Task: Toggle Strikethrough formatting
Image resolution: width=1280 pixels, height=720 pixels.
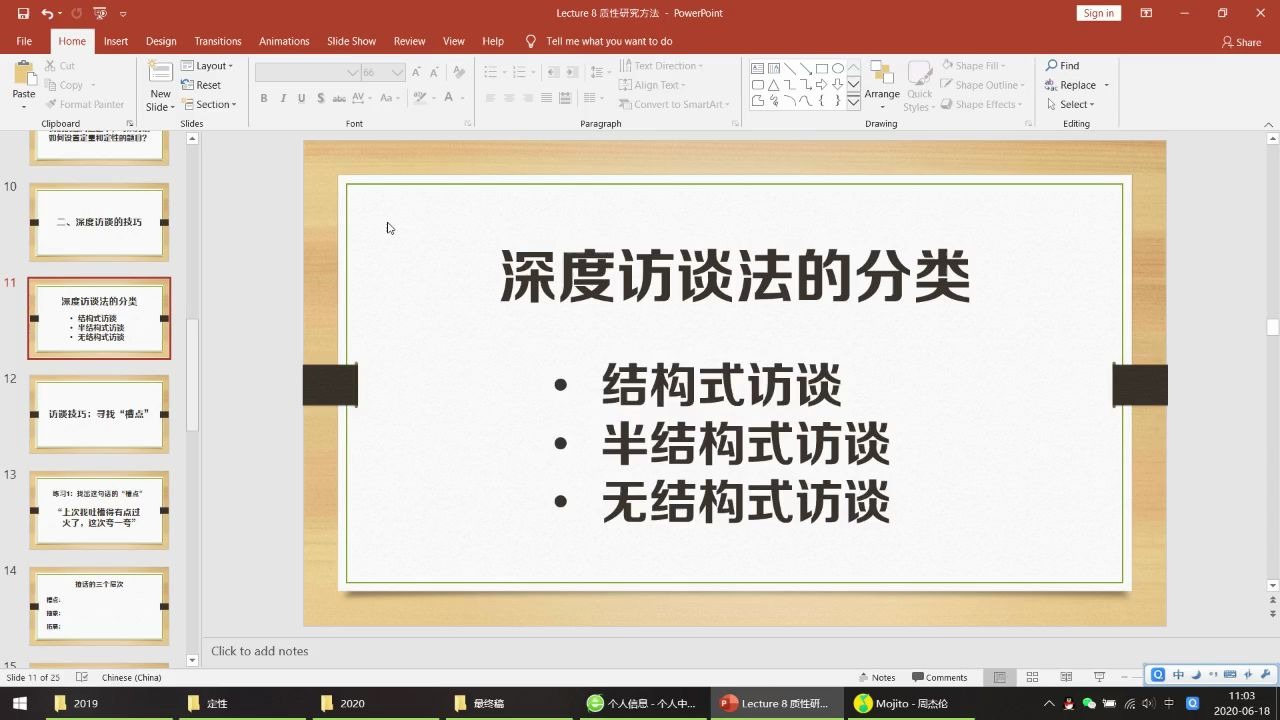Action: tap(339, 98)
